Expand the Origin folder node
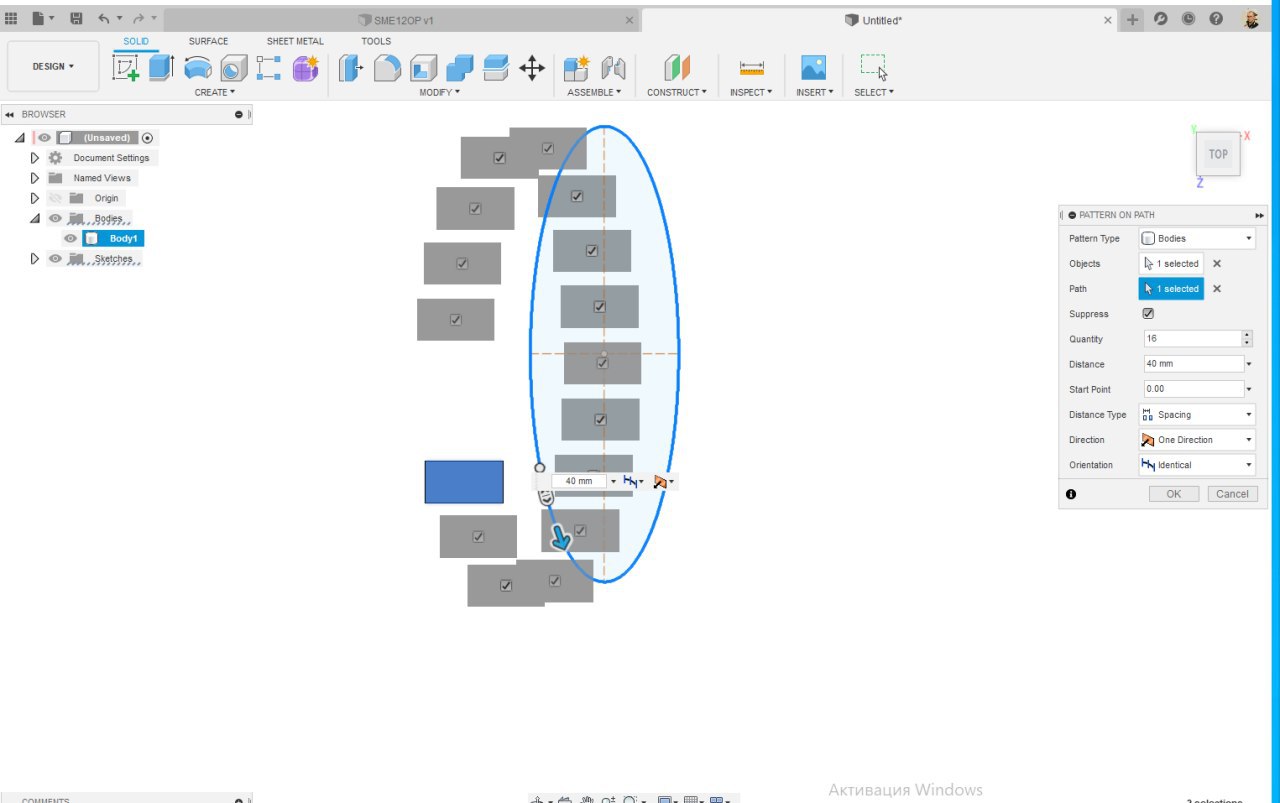The width and height of the screenshot is (1280, 803). tap(35, 198)
